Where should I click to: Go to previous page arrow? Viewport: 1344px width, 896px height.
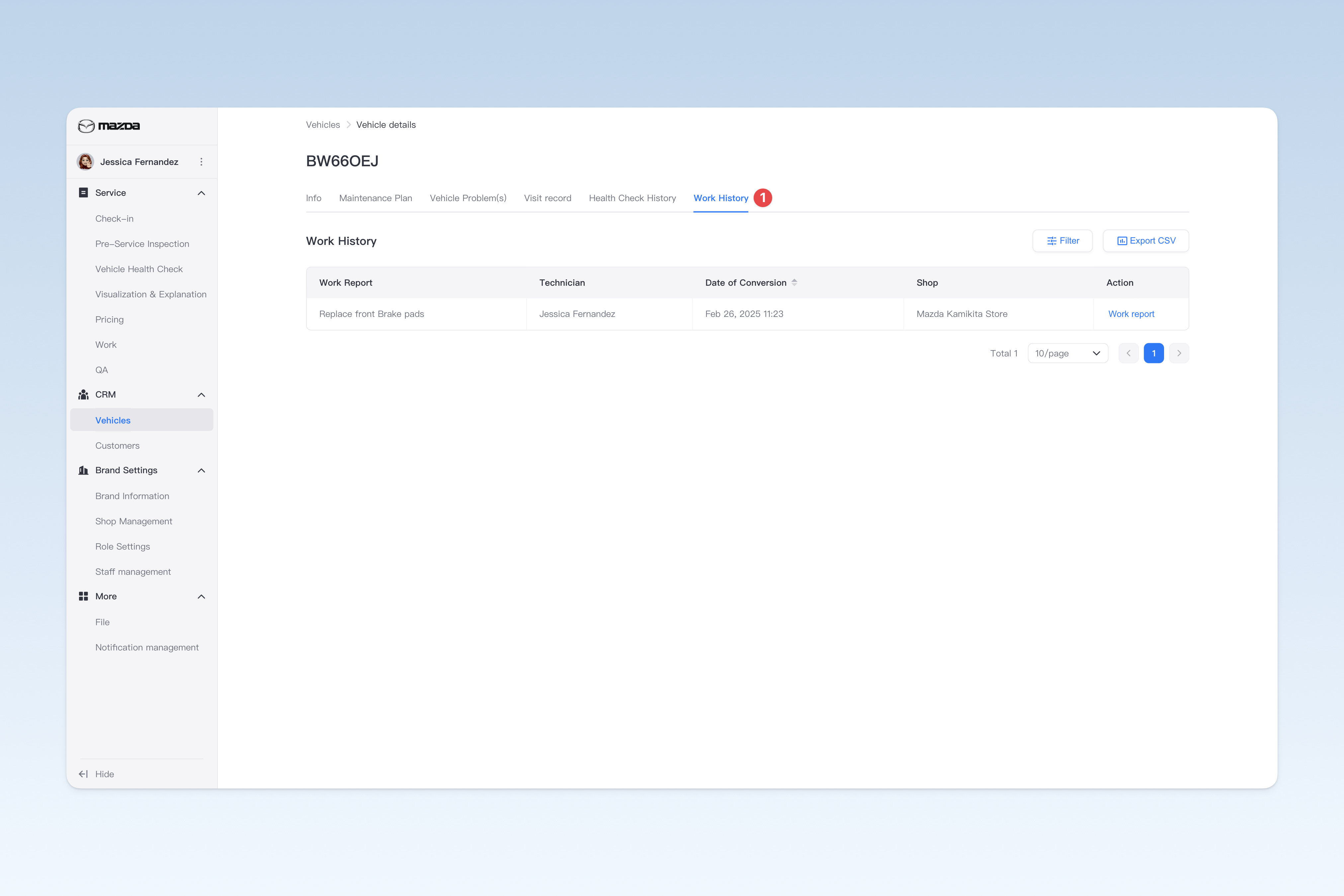(x=1129, y=353)
